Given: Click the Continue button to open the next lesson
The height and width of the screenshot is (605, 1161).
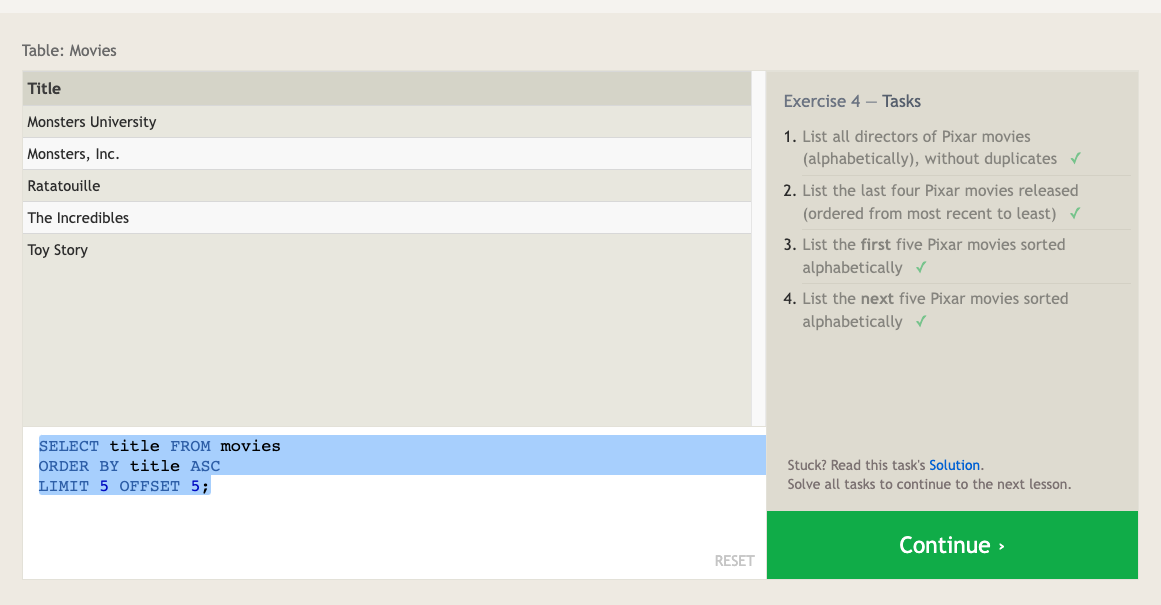Looking at the screenshot, I should (x=952, y=545).
